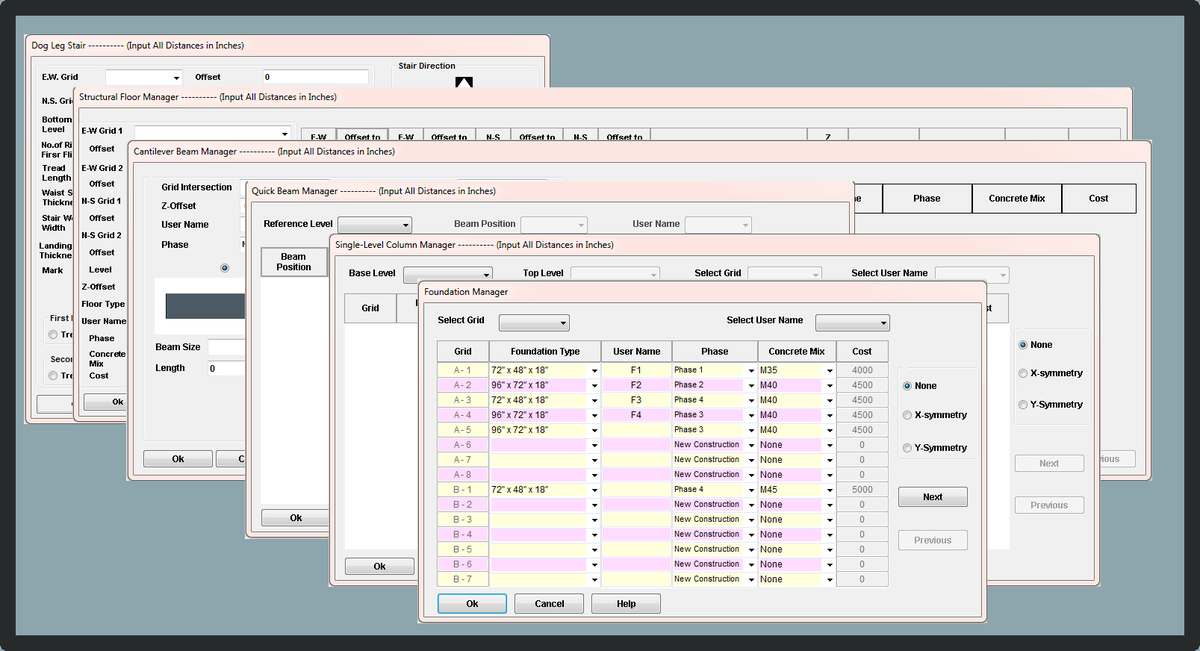The width and height of the screenshot is (1200, 651).
Task: Choose Y-Symmetry in Foundation Manager
Action: click(907, 448)
